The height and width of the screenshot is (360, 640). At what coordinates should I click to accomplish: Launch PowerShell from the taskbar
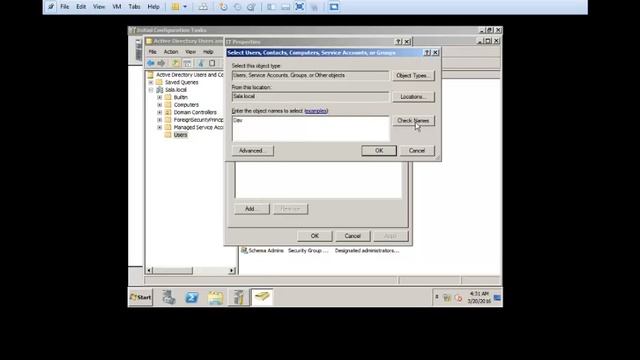[x=191, y=297]
